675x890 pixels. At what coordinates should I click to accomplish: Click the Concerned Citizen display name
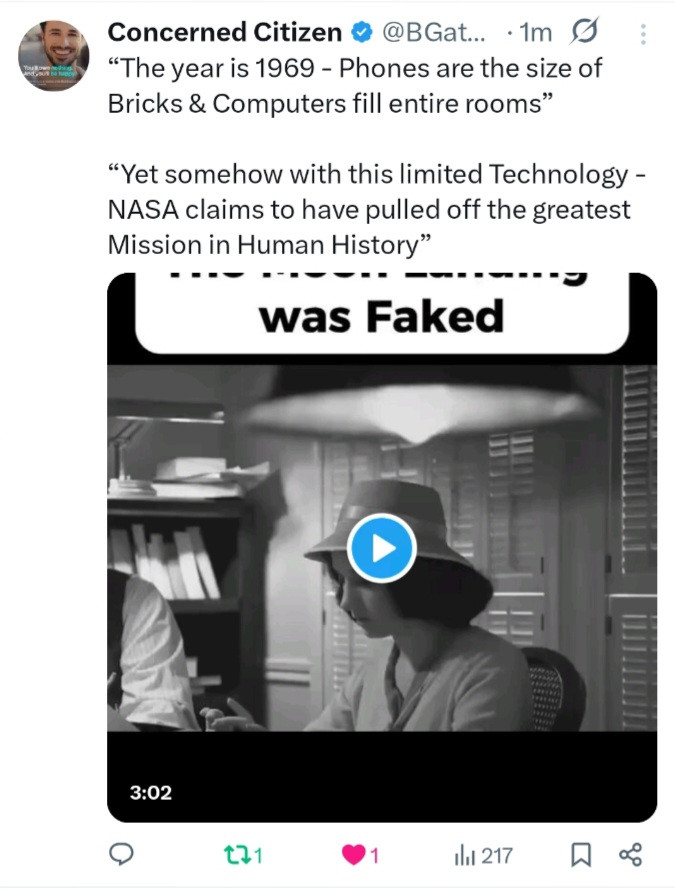(x=225, y=32)
